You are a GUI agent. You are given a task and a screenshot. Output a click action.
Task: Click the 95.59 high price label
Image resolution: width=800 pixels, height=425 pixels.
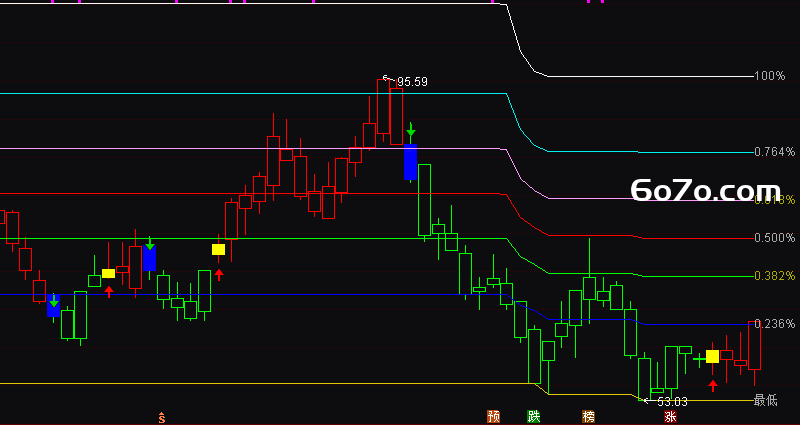coord(412,82)
